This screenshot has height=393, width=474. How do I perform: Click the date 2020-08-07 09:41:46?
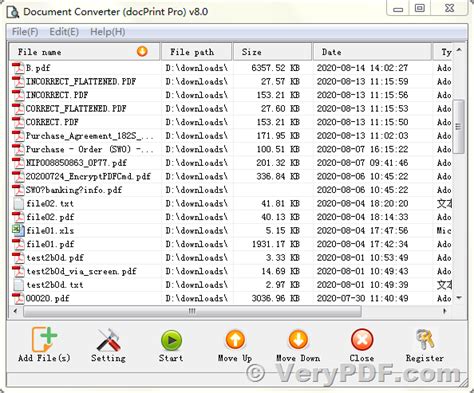tap(362, 163)
